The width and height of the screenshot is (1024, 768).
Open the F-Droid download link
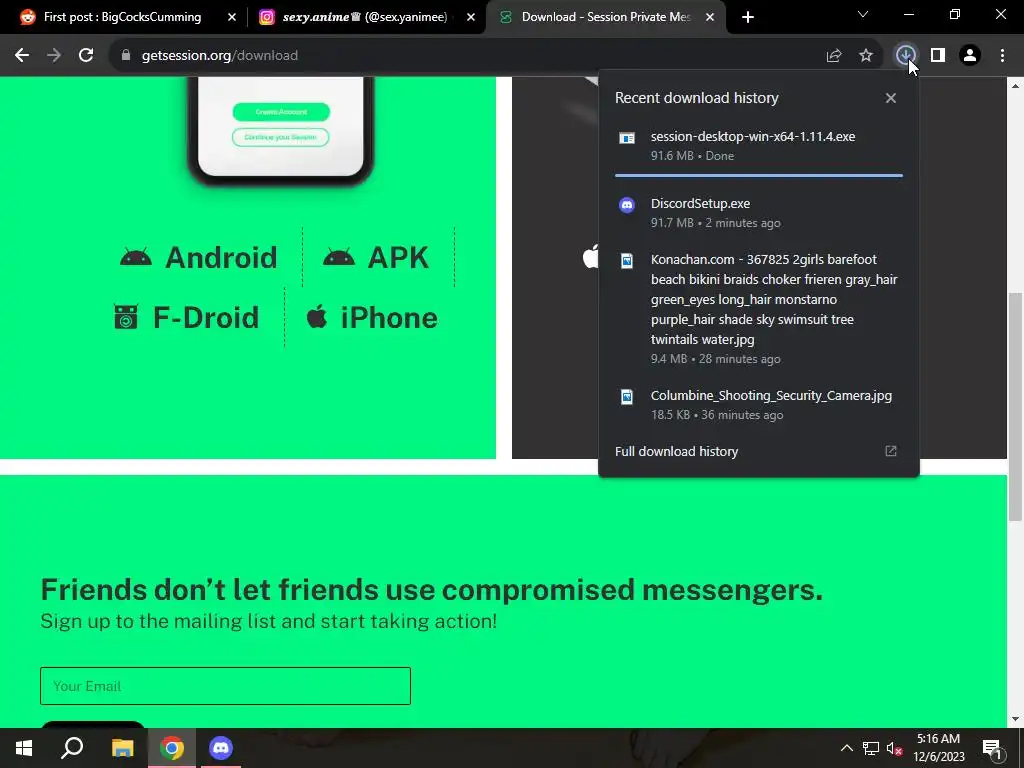tap(186, 317)
